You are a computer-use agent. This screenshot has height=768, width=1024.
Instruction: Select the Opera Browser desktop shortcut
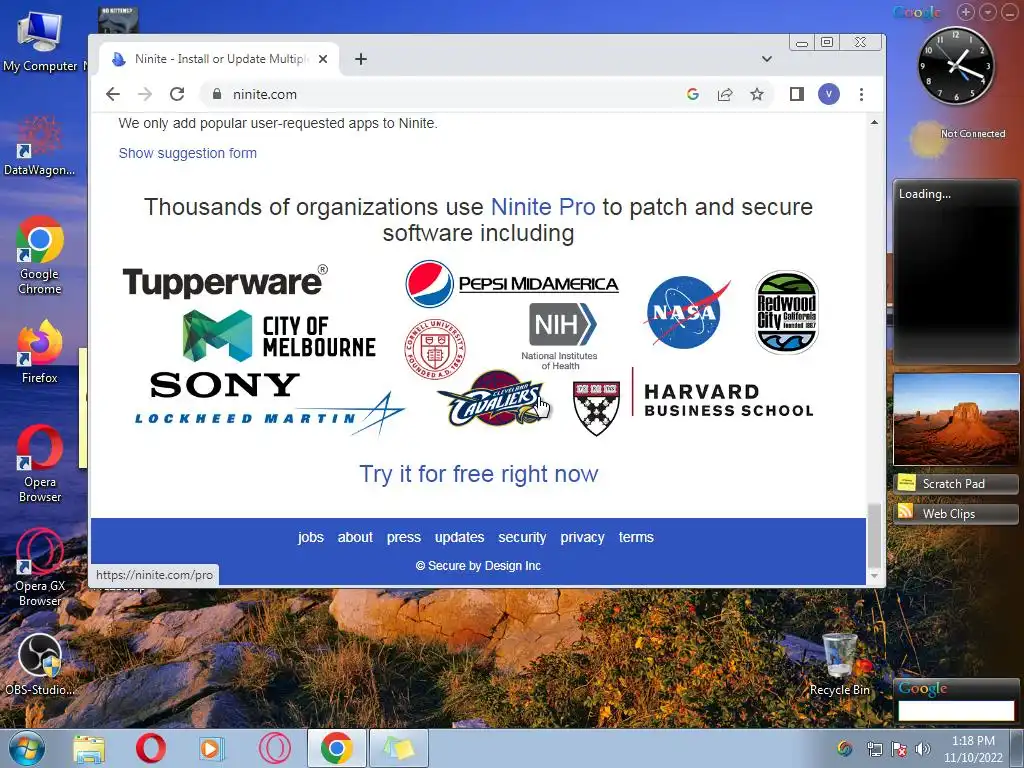[39, 464]
